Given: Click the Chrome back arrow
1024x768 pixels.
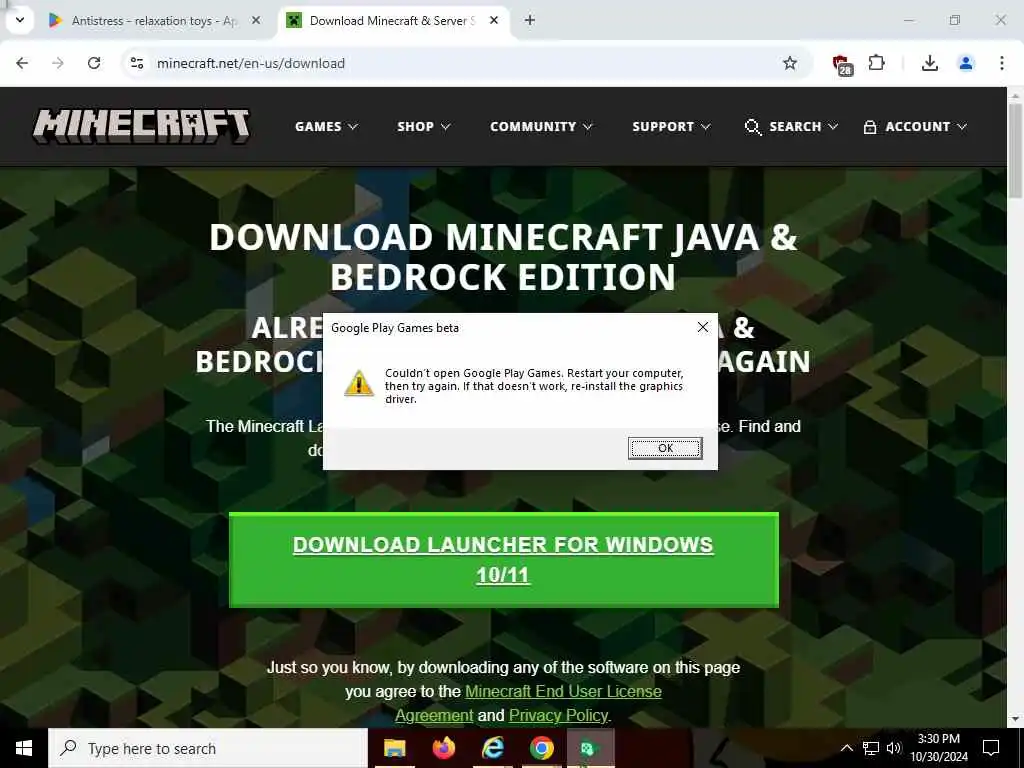Looking at the screenshot, I should click(22, 63).
